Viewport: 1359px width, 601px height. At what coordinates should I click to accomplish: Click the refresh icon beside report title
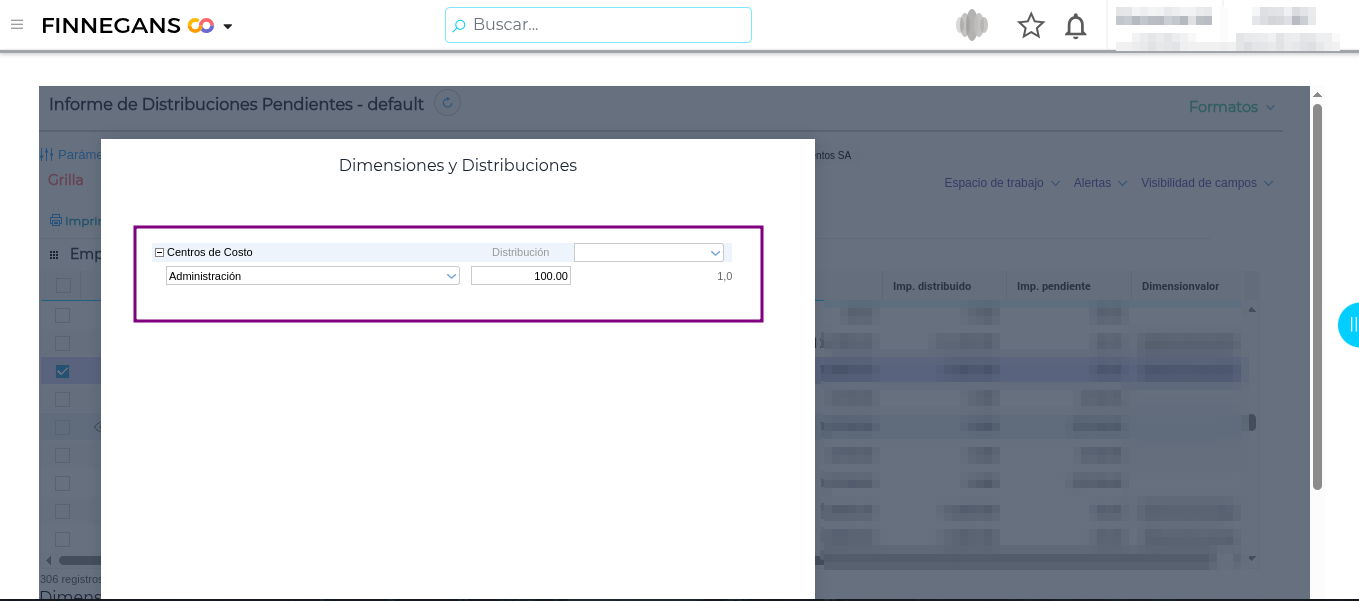[x=447, y=103]
